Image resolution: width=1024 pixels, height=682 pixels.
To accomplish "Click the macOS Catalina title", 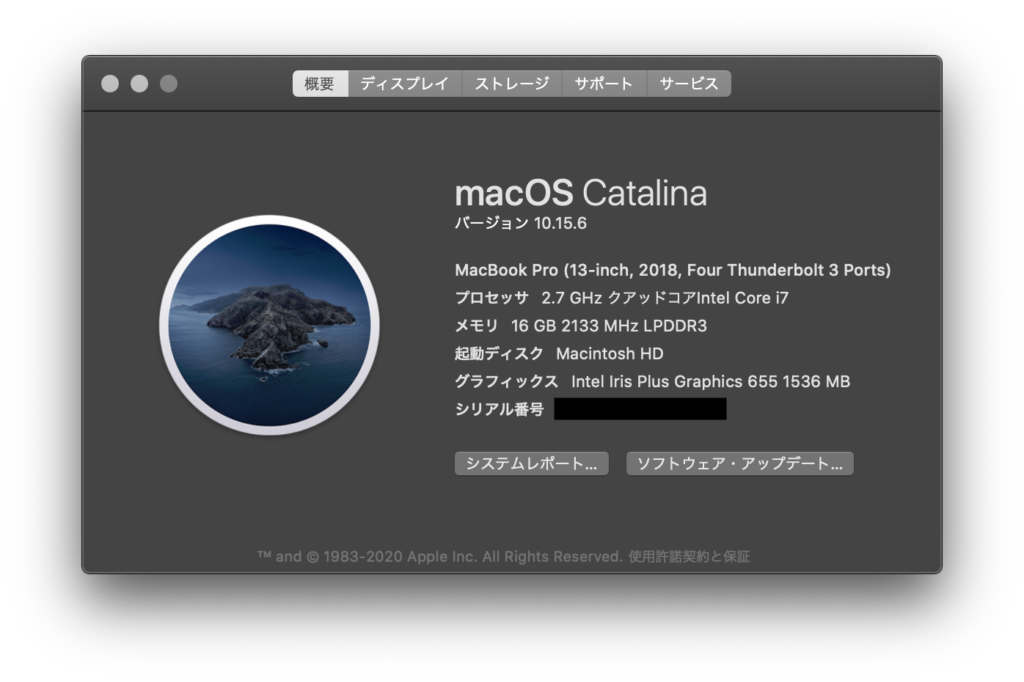I will click(x=581, y=193).
